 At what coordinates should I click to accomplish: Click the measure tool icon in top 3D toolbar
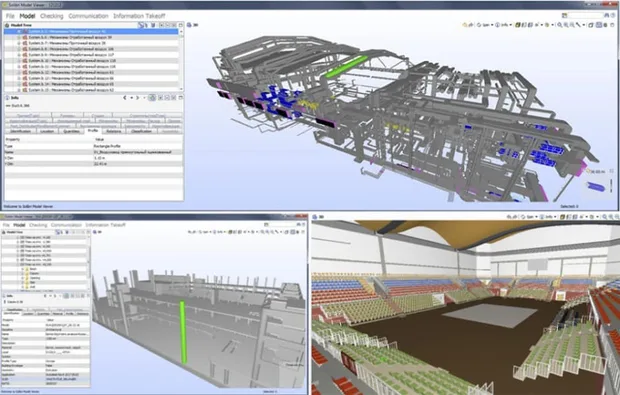(x=578, y=25)
